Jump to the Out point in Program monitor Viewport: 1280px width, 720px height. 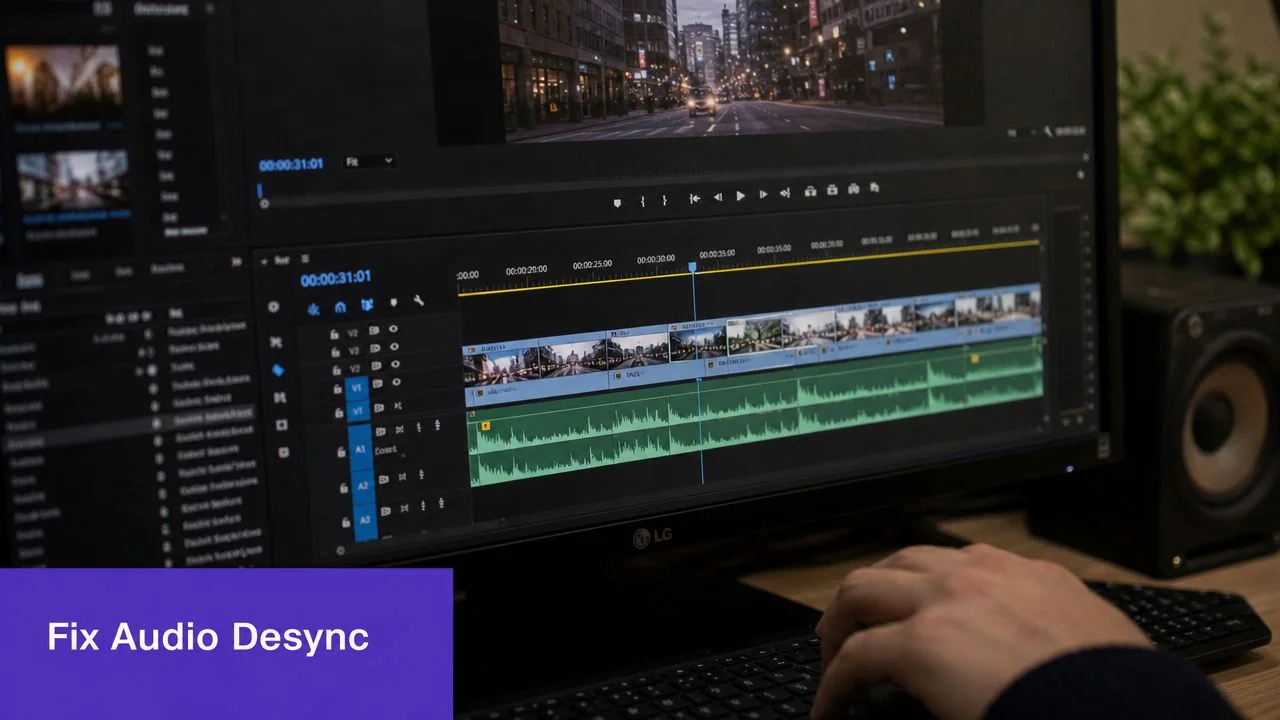coord(785,193)
